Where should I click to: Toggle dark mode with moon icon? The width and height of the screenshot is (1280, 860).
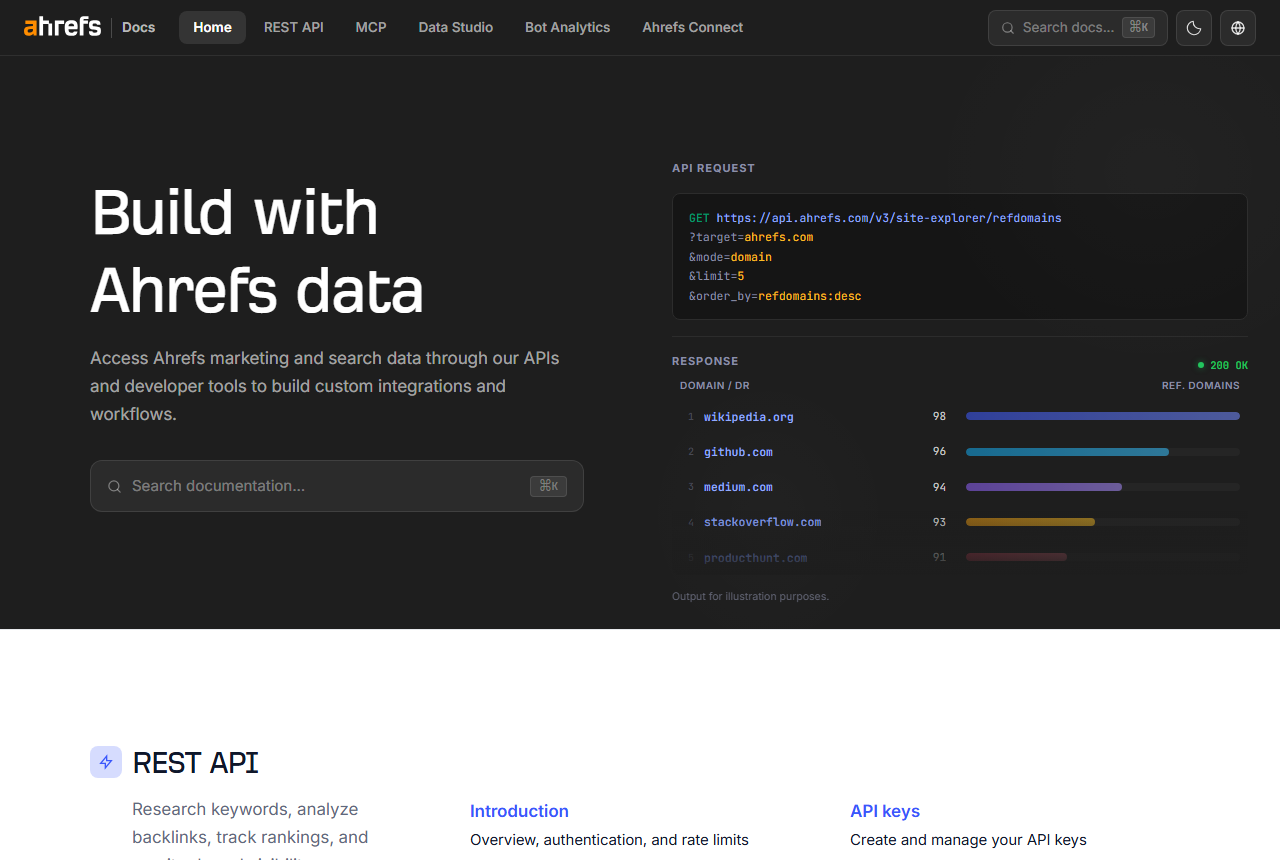point(1194,28)
